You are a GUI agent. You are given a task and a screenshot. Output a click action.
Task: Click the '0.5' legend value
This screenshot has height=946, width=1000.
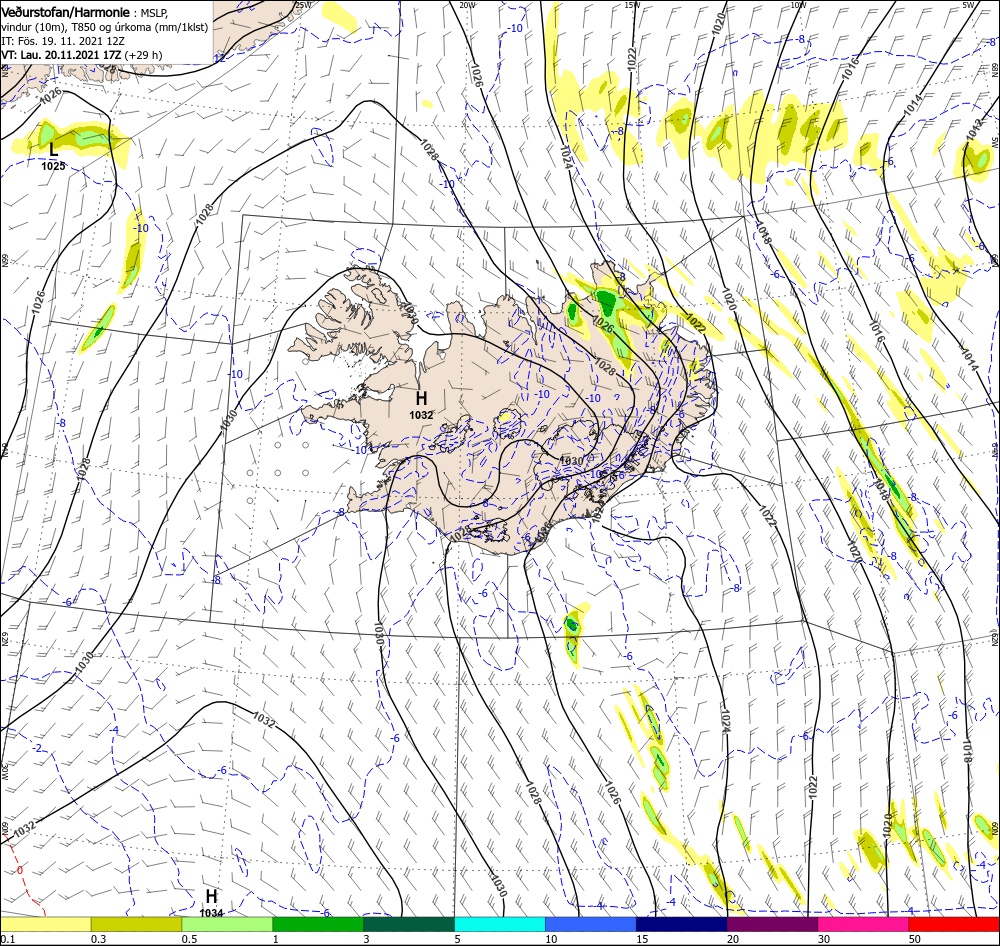[189, 939]
